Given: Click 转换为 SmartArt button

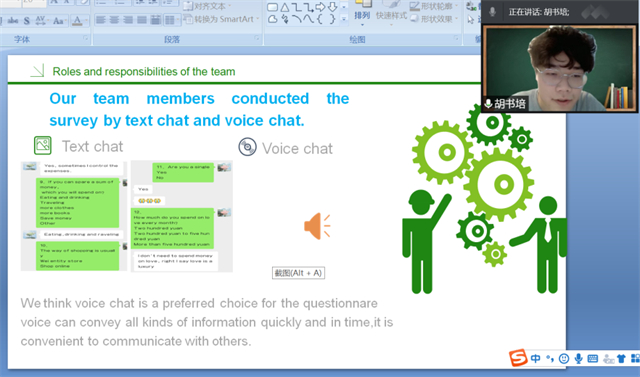Looking at the screenshot, I should (x=221, y=19).
